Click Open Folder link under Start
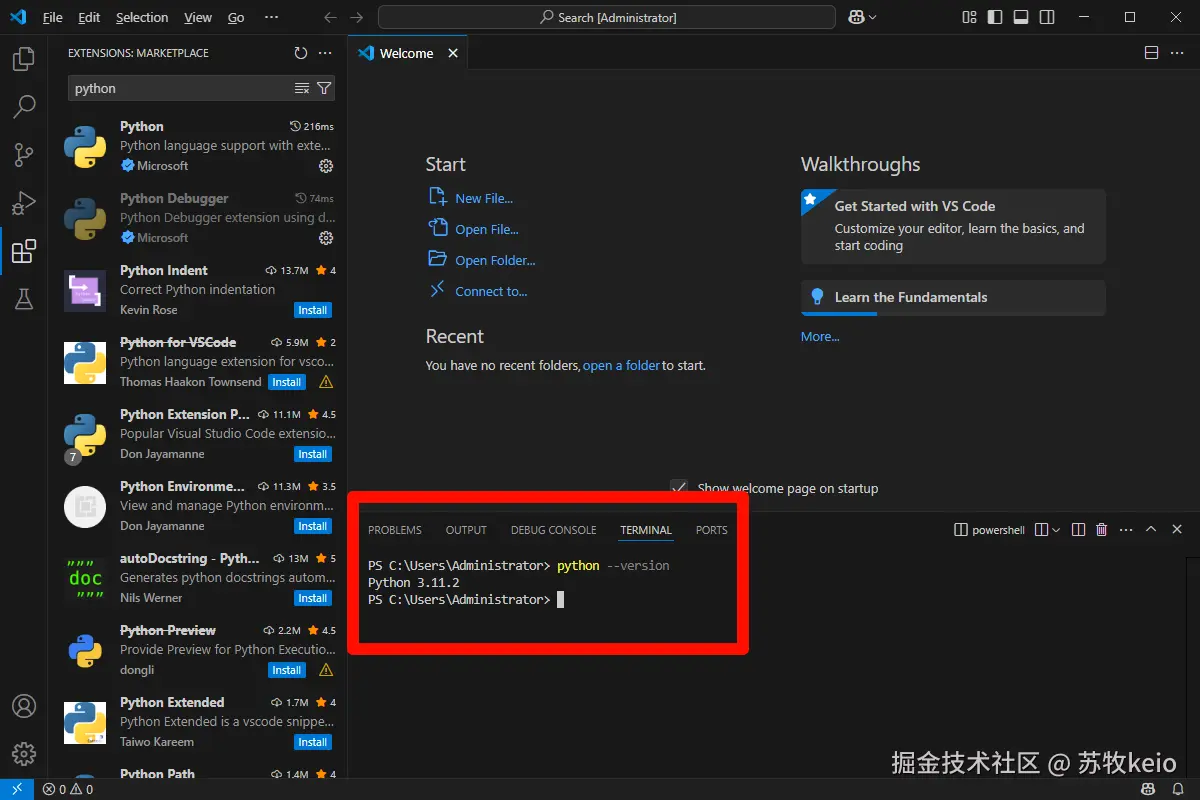The width and height of the screenshot is (1200, 800). [x=495, y=260]
